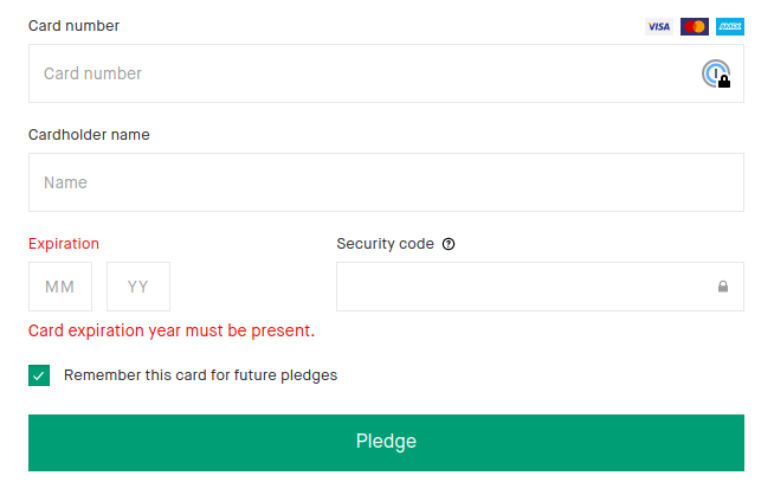Screen dimensions: 774x482
Task: Click the red 'Expiration' label
Action: pyautogui.click(x=64, y=244)
